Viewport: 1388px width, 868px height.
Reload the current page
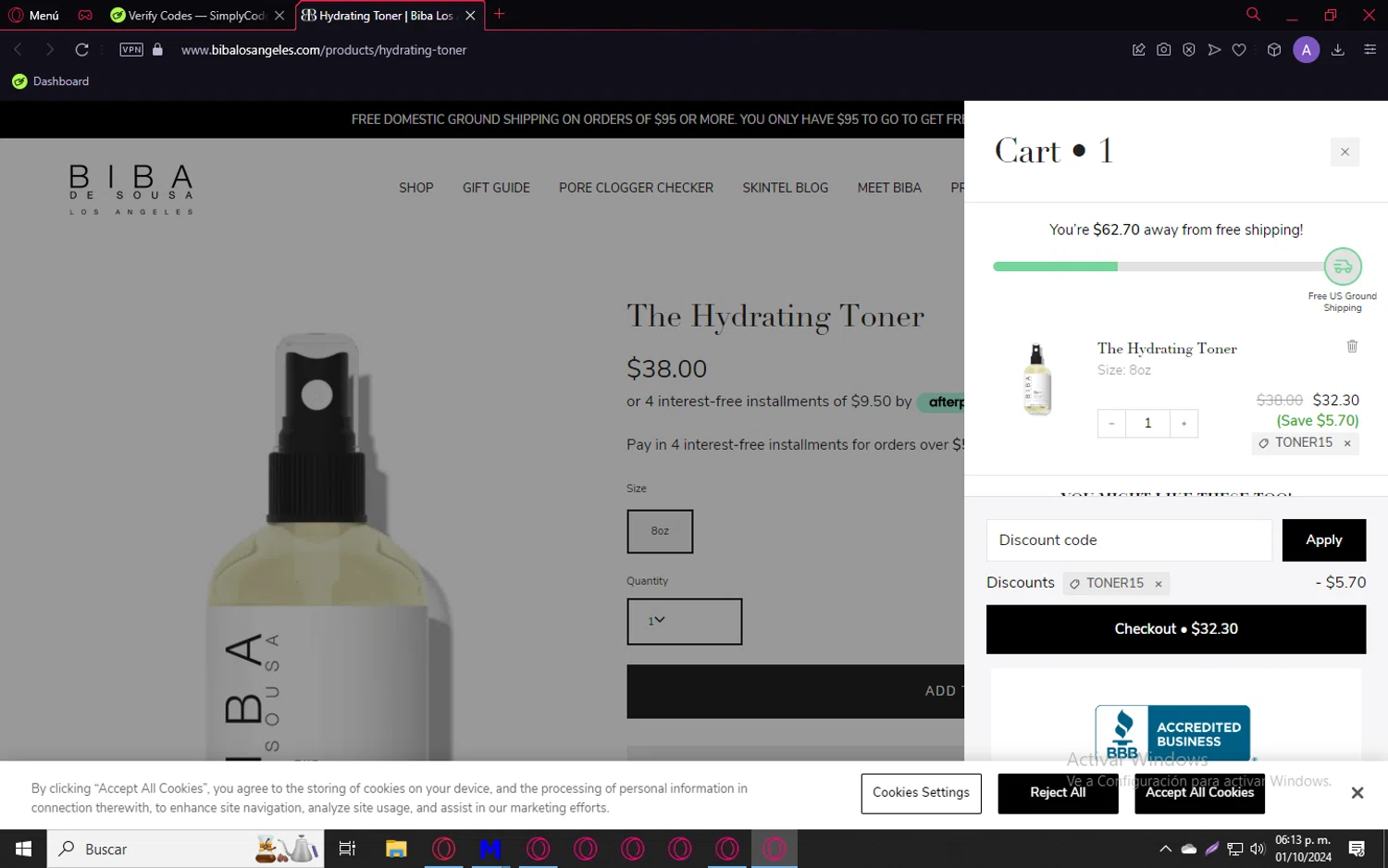click(x=82, y=50)
